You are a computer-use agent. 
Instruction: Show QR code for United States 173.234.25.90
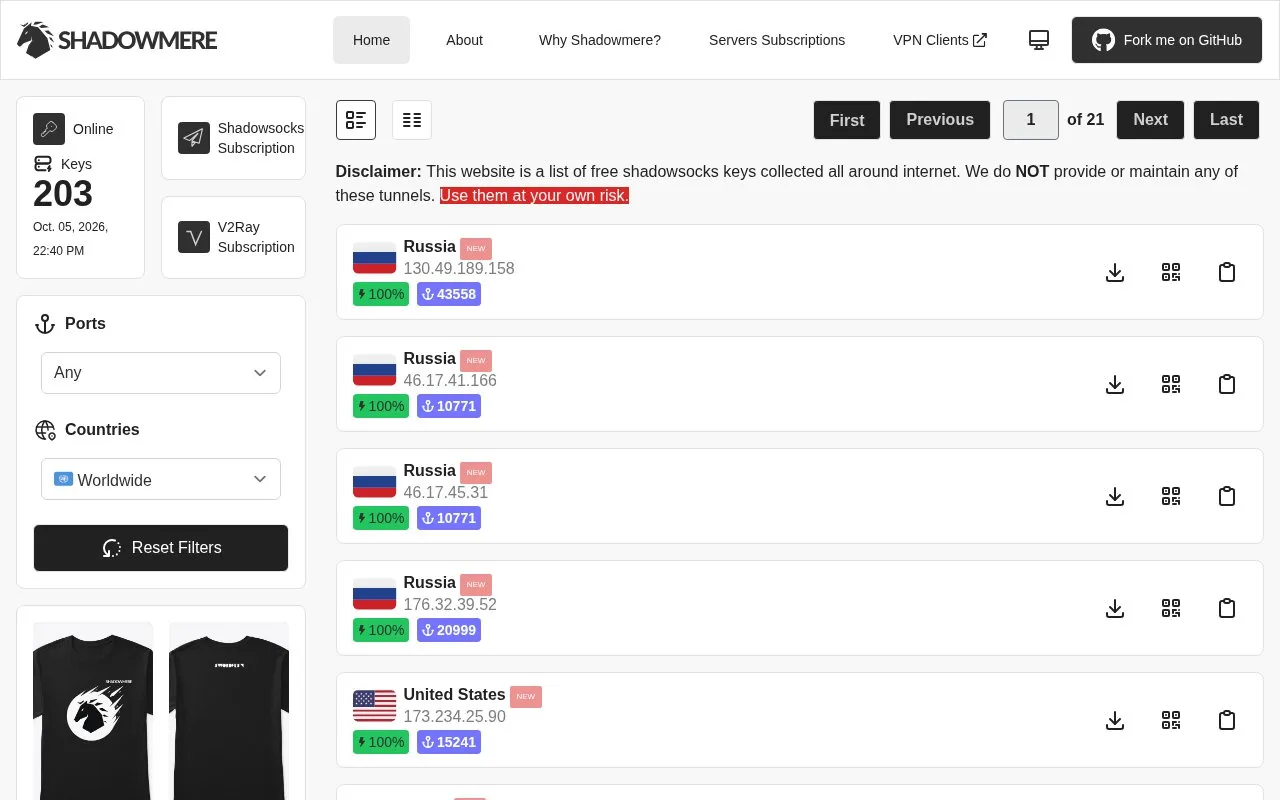click(x=1171, y=720)
